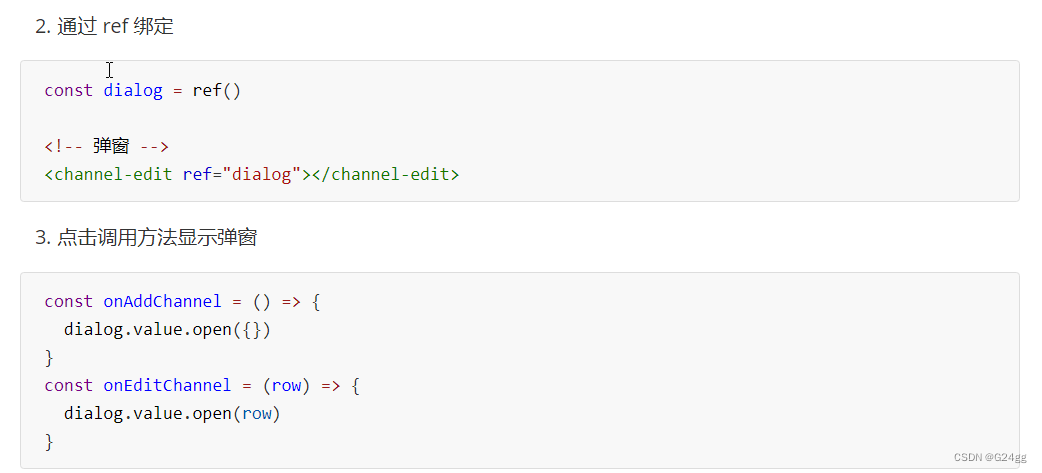Screen dimensions: 1042x473
Task: Click 'ref()' in the first code line
Action: pyautogui.click(x=217, y=90)
